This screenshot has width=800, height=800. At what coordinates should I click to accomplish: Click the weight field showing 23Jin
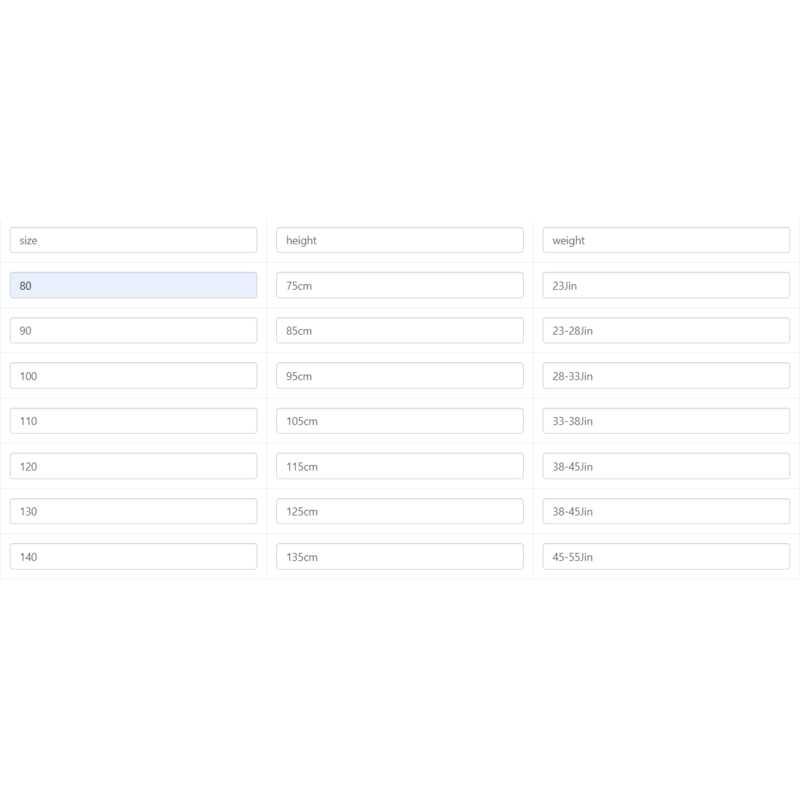[666, 285]
